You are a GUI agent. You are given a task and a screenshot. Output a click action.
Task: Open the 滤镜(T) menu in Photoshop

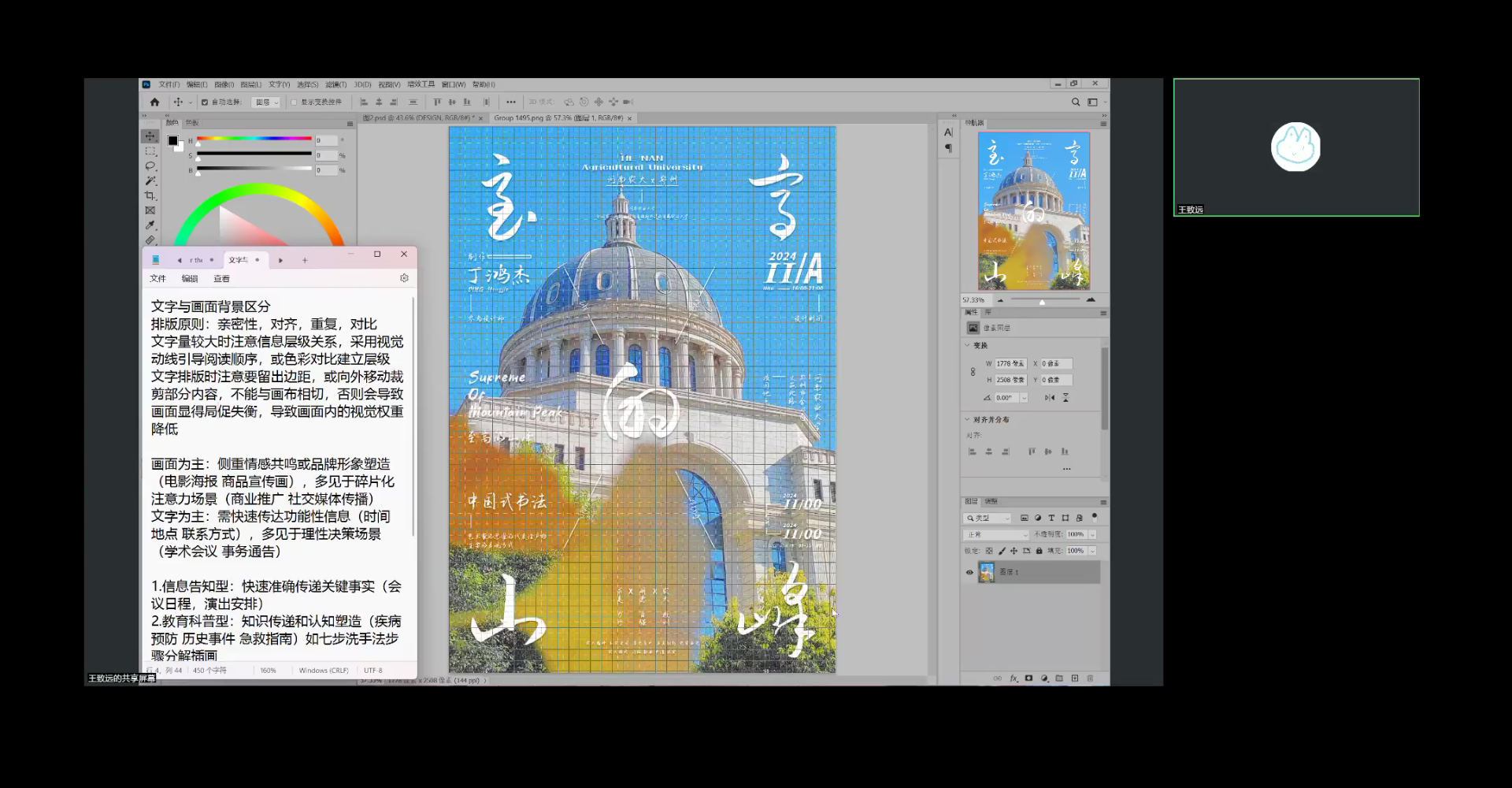pos(335,84)
